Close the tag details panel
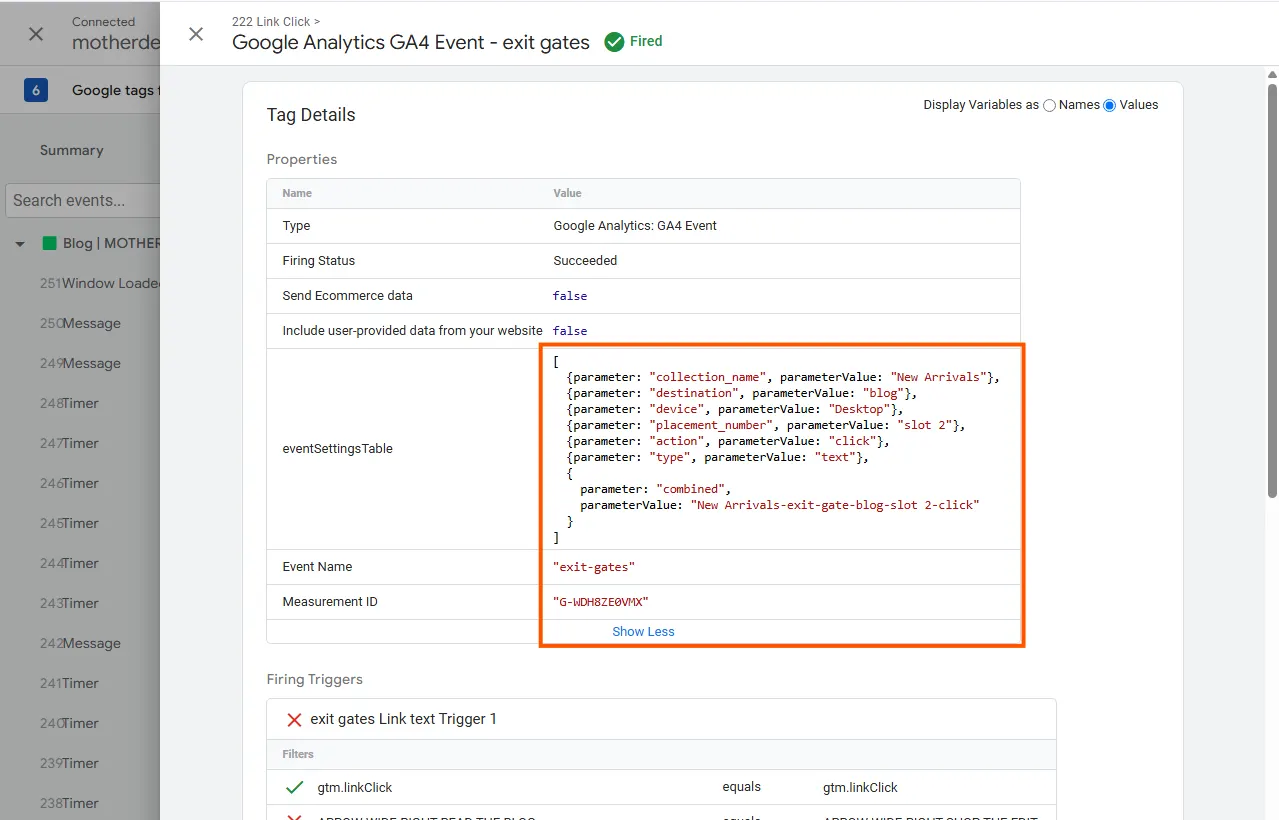Viewport: 1279px width, 820px height. 196,34
